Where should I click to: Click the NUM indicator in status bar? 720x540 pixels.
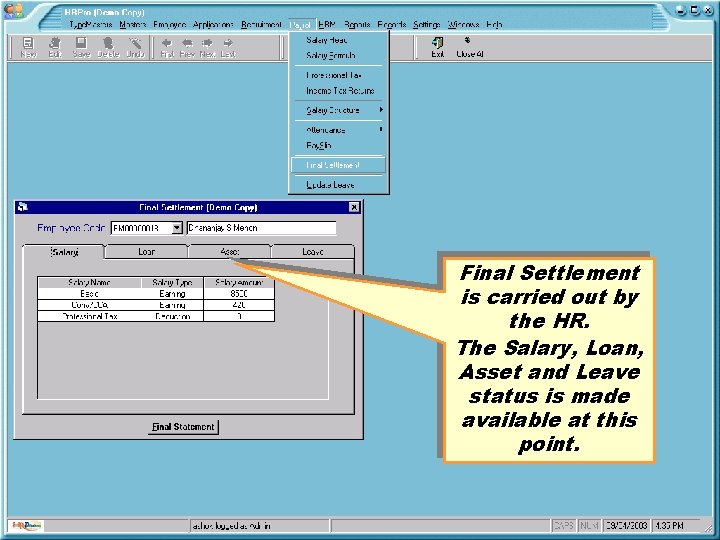tap(589, 525)
